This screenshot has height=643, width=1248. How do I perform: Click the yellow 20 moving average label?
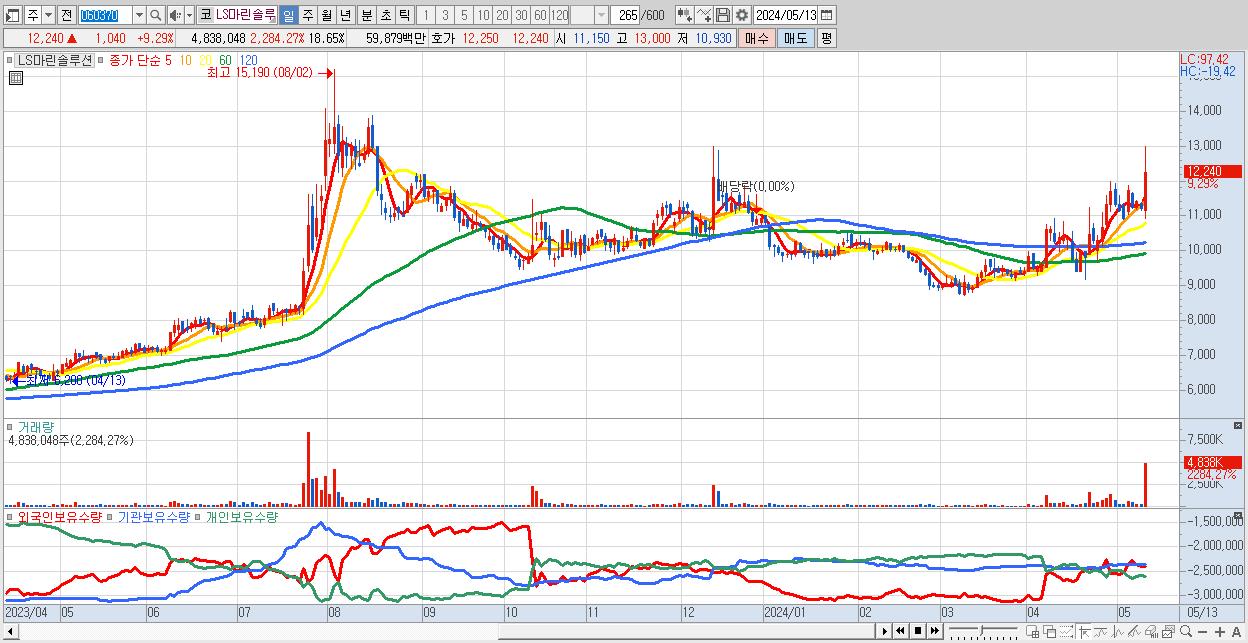click(206, 60)
